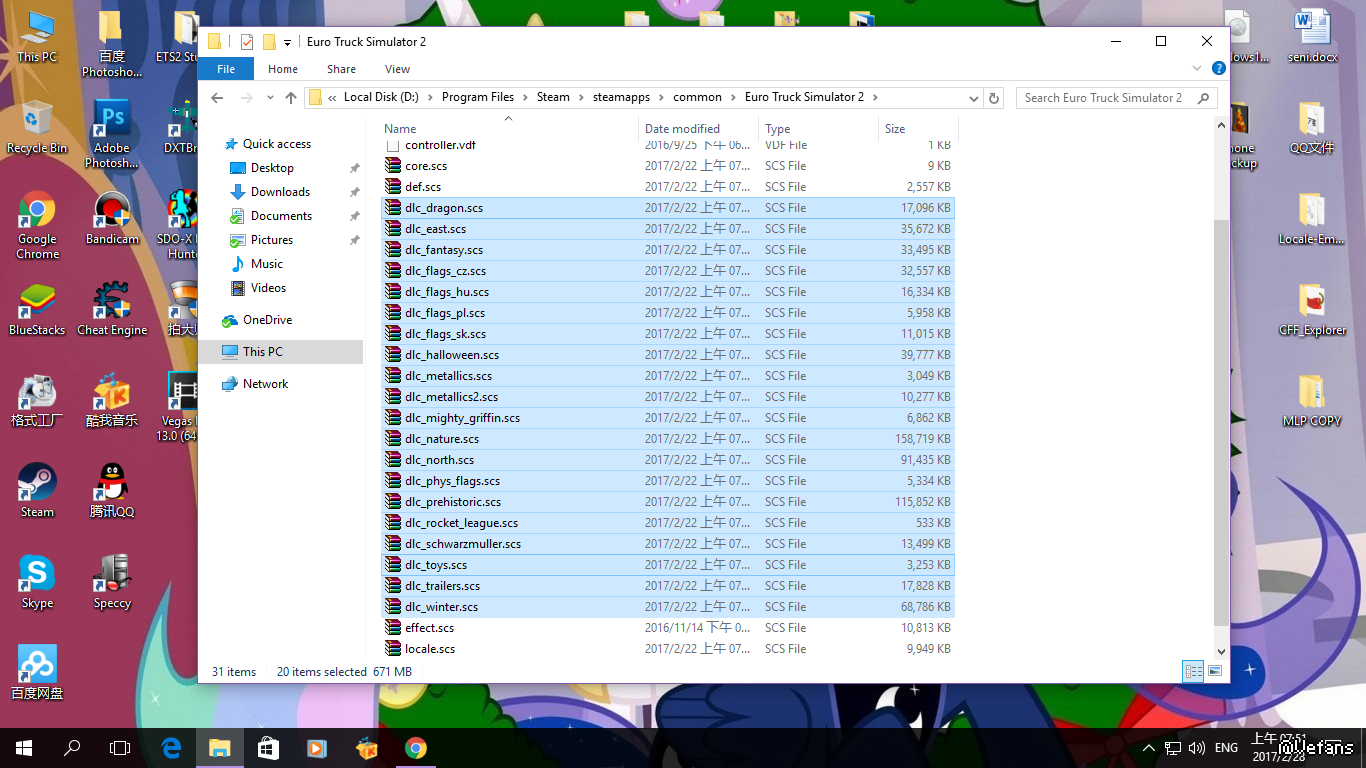Select Network in navigation pane
The width and height of the screenshot is (1366, 768).
(265, 384)
